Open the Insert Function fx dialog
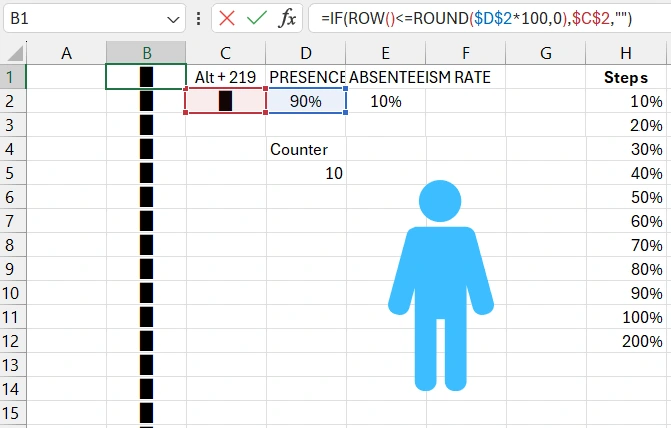The height and width of the screenshot is (428, 671). point(287,18)
